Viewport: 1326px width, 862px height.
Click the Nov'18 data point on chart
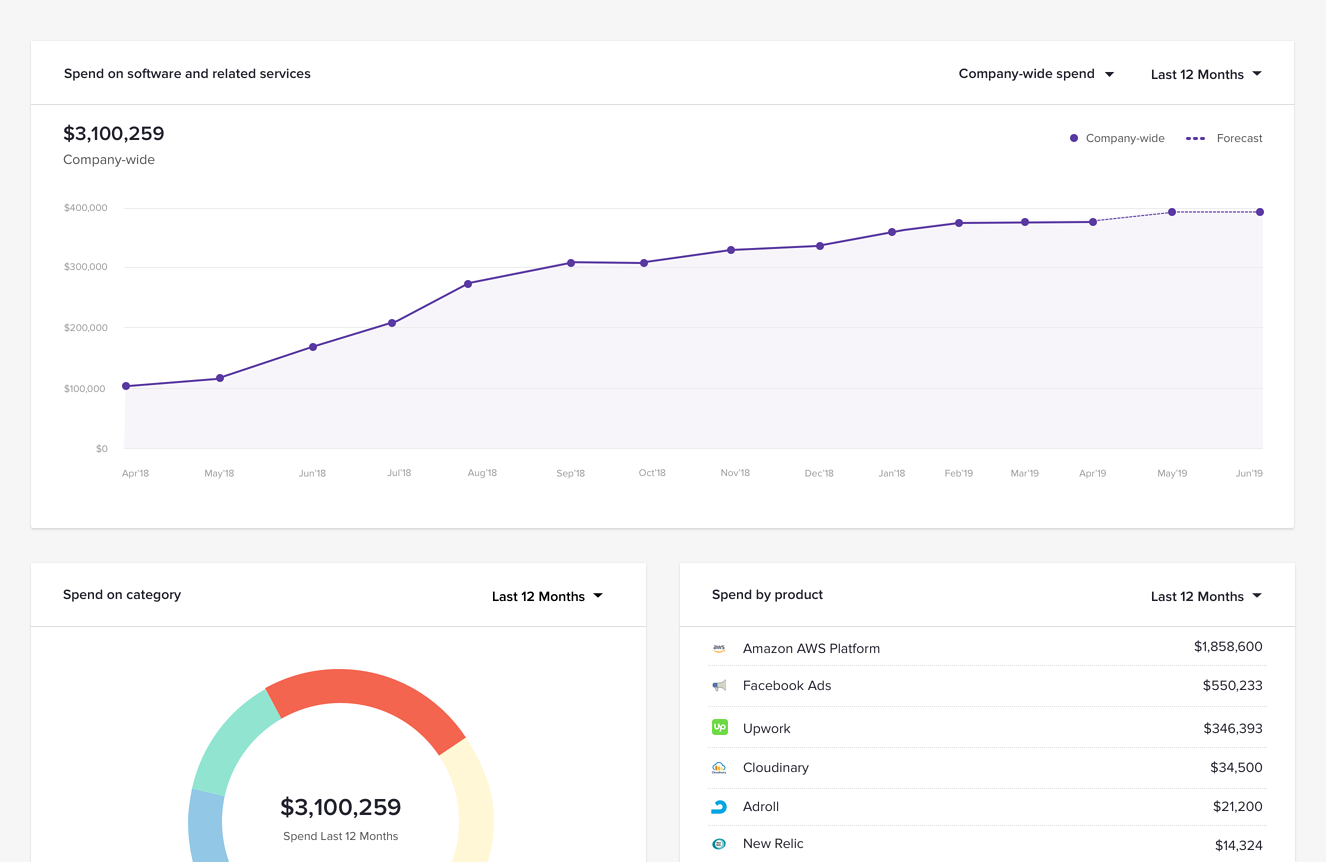click(x=731, y=250)
